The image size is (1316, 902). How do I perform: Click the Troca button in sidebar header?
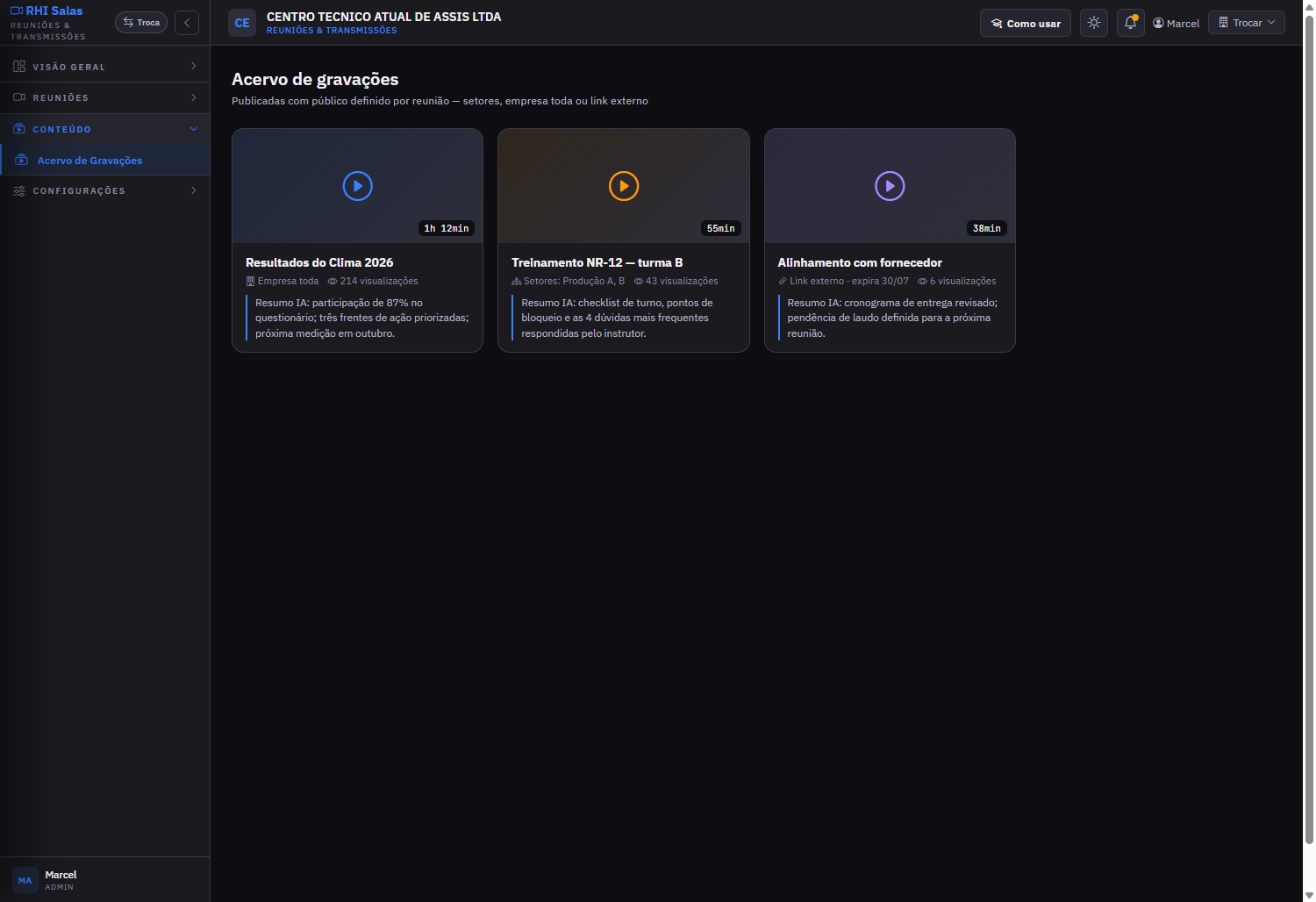141,23
